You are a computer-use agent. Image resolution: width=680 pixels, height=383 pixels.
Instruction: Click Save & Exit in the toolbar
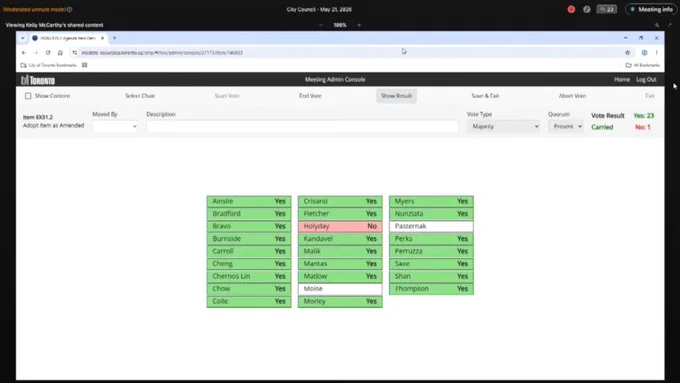(485, 96)
